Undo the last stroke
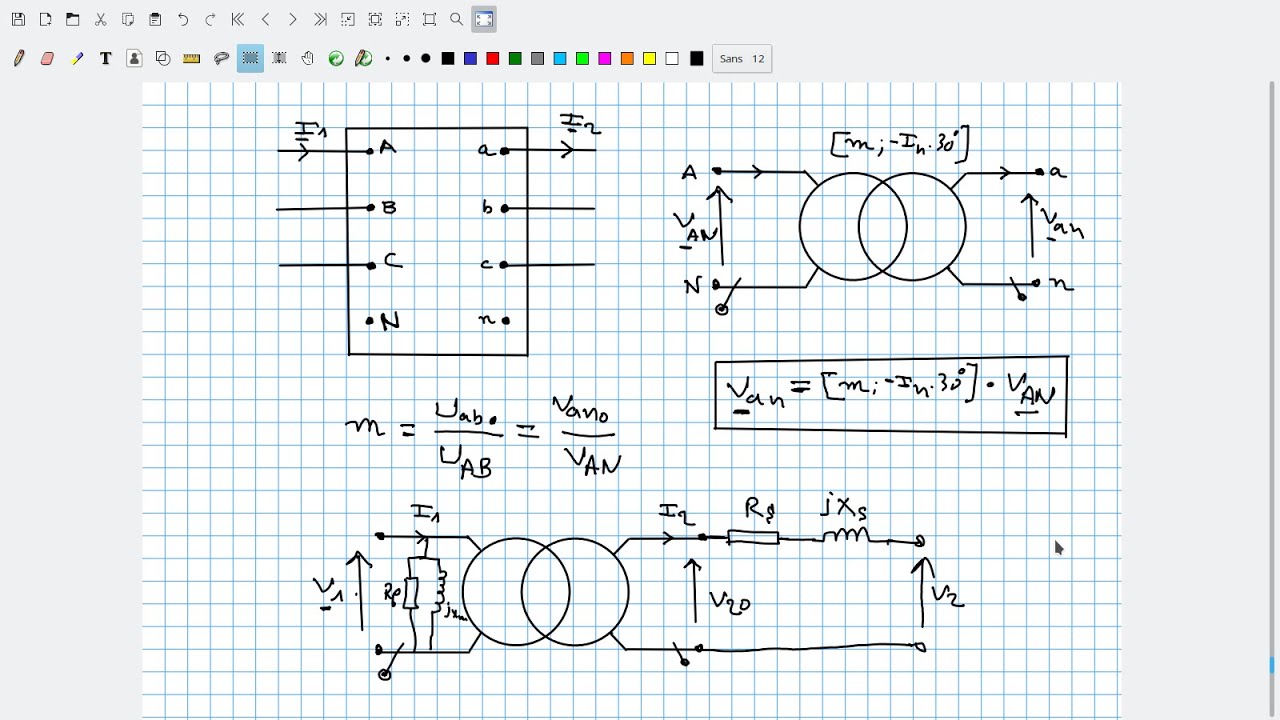The width and height of the screenshot is (1280, 720). click(x=183, y=19)
